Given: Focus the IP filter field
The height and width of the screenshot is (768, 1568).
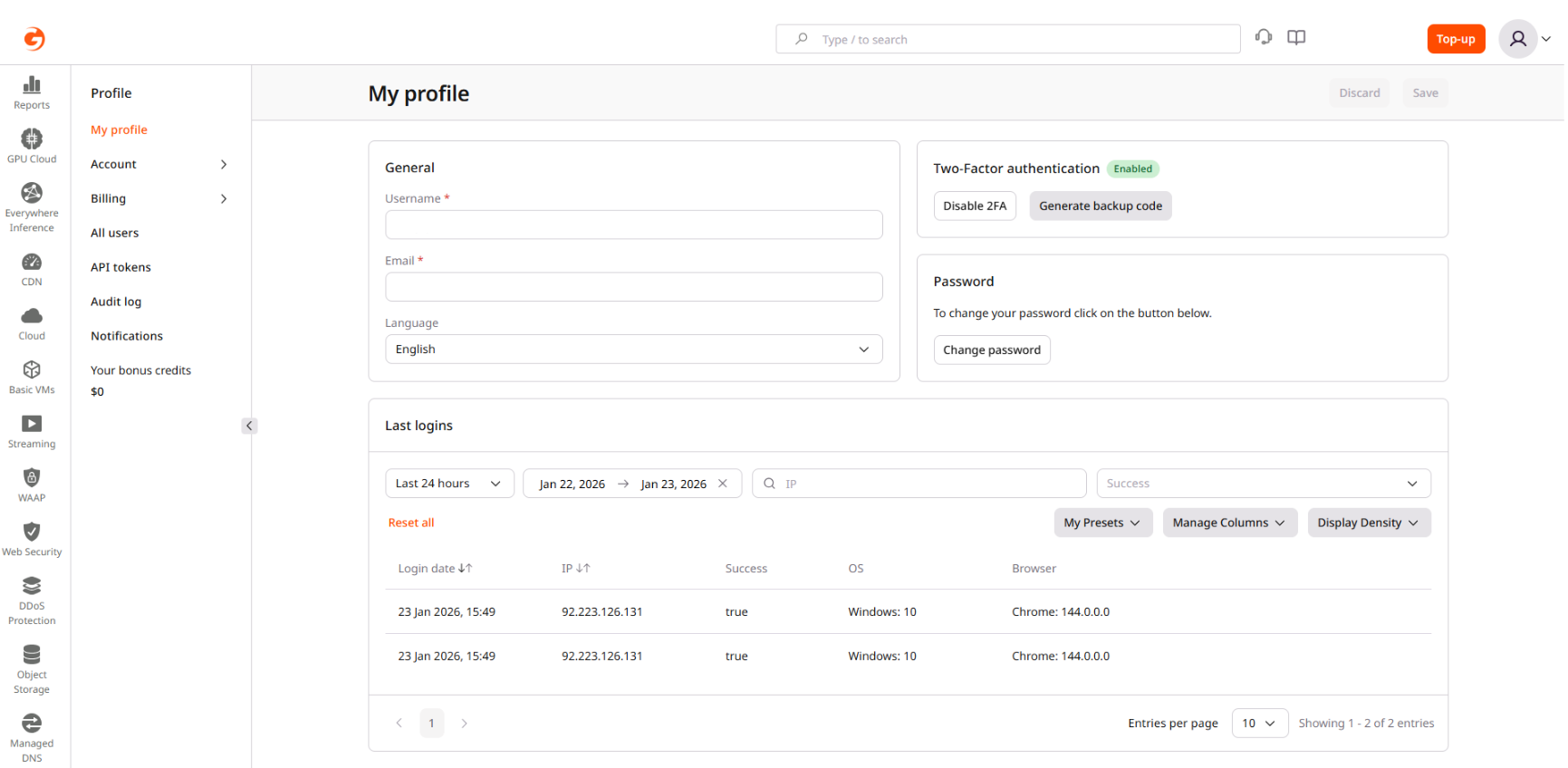Looking at the screenshot, I should click(919, 484).
